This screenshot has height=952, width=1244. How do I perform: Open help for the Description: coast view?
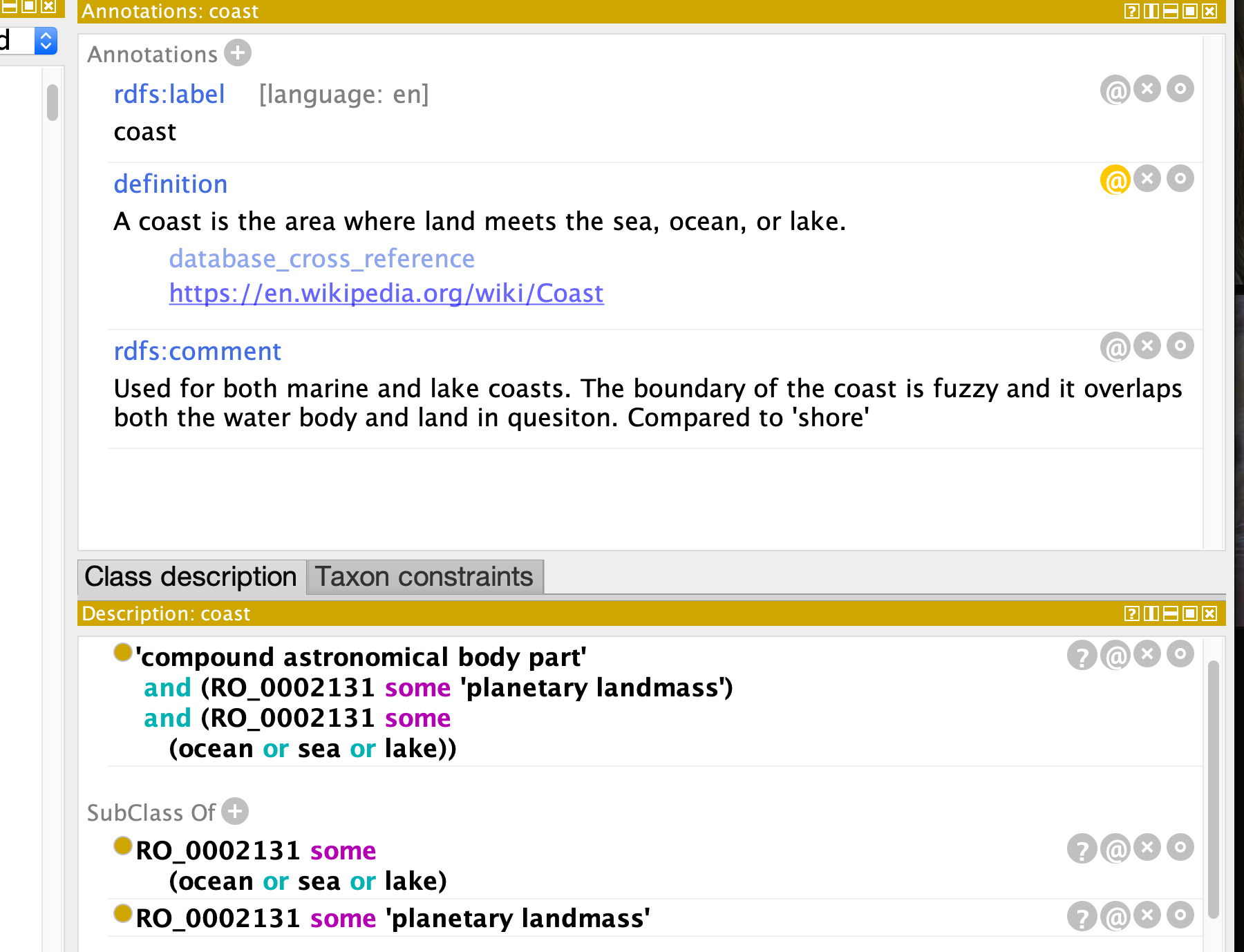[1131, 613]
